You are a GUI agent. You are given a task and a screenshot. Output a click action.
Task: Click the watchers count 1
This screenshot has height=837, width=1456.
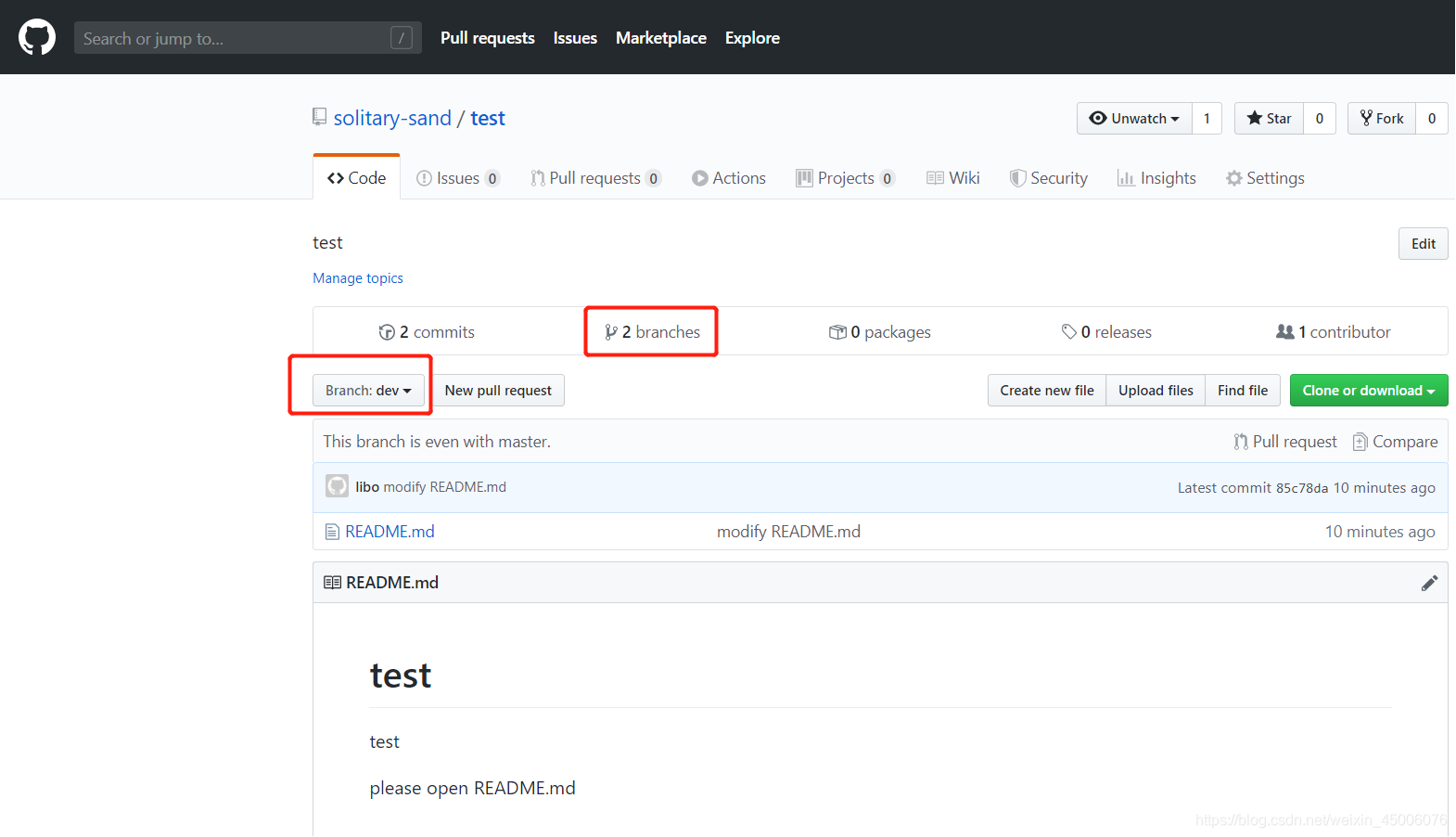pos(1207,118)
